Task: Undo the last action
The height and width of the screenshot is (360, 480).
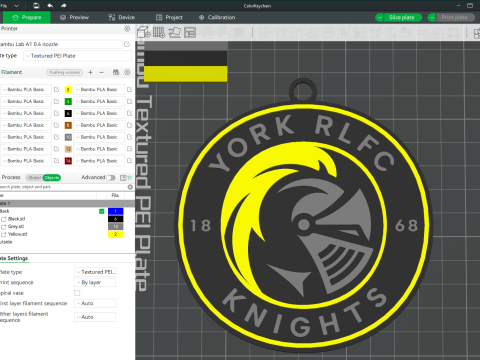Action: [x=50, y=6]
